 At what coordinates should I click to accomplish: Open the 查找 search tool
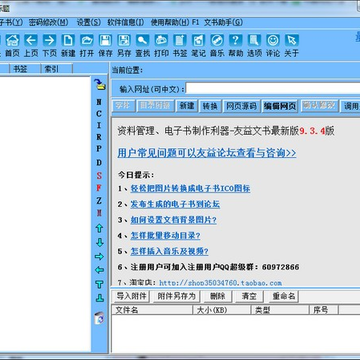[x=143, y=45]
